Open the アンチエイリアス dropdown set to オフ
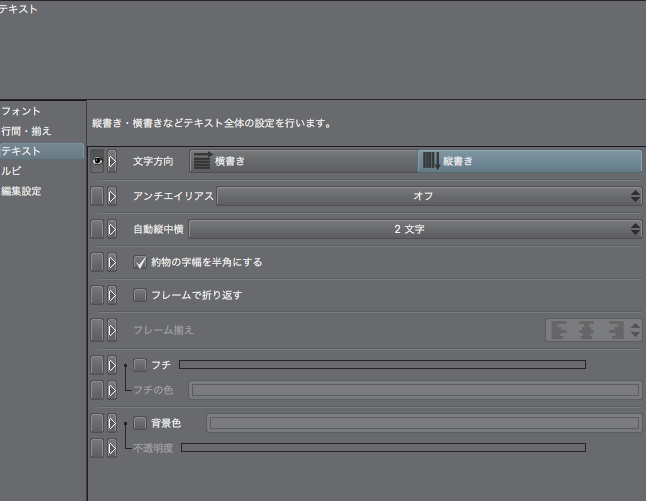Screen dimensions: 646x501 click(429, 196)
